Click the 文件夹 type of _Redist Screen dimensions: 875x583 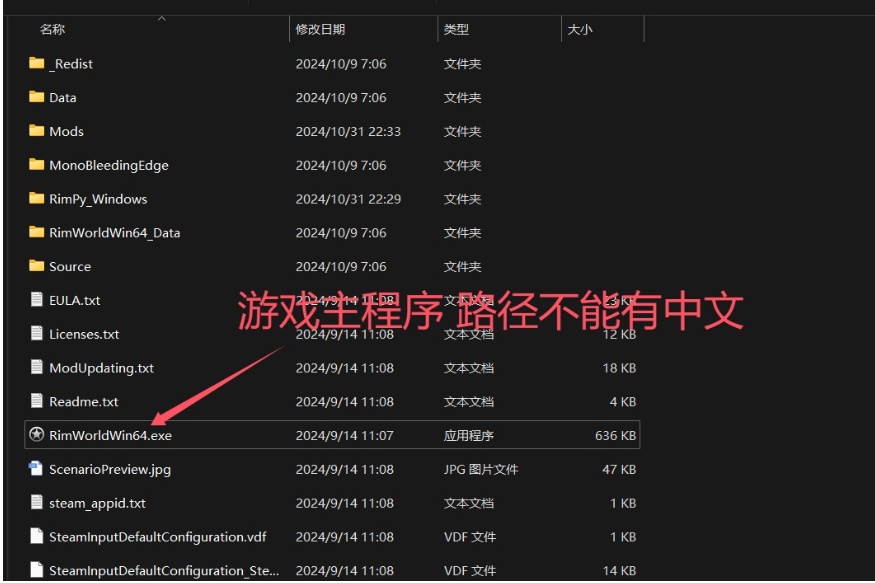463,64
